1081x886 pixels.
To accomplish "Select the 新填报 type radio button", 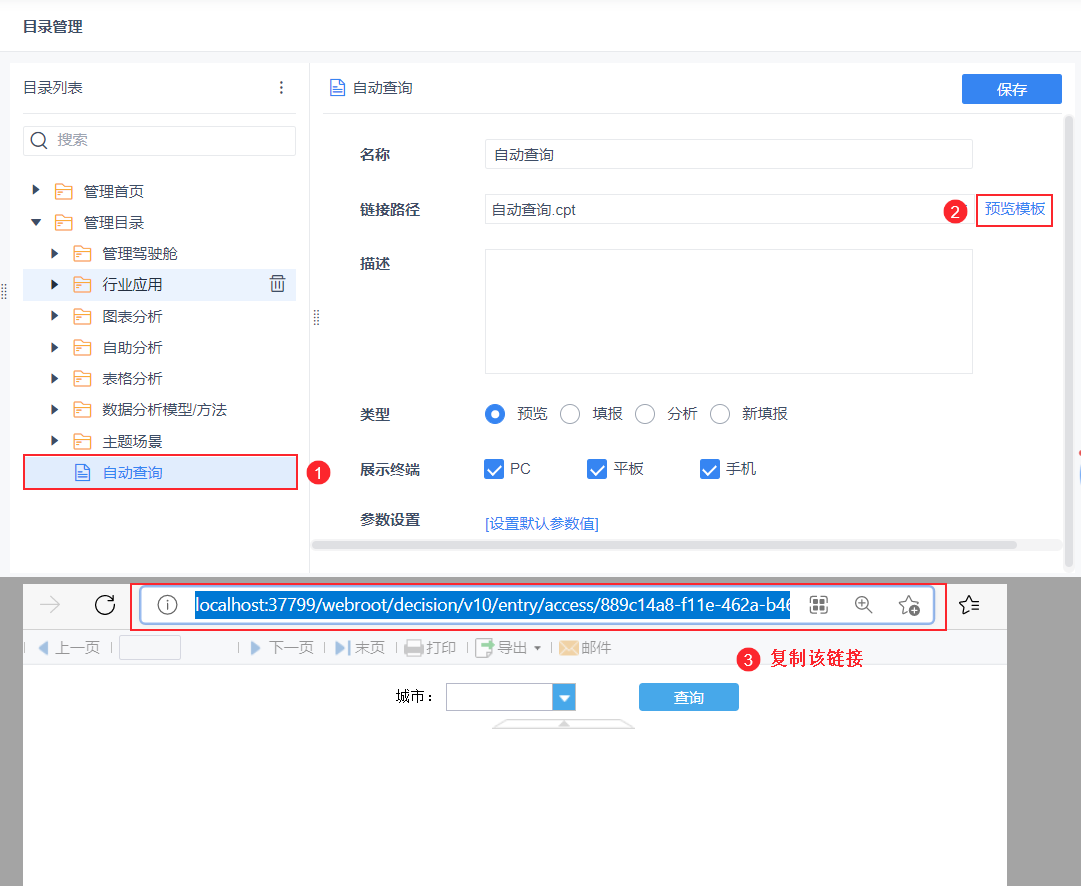I will 720,414.
